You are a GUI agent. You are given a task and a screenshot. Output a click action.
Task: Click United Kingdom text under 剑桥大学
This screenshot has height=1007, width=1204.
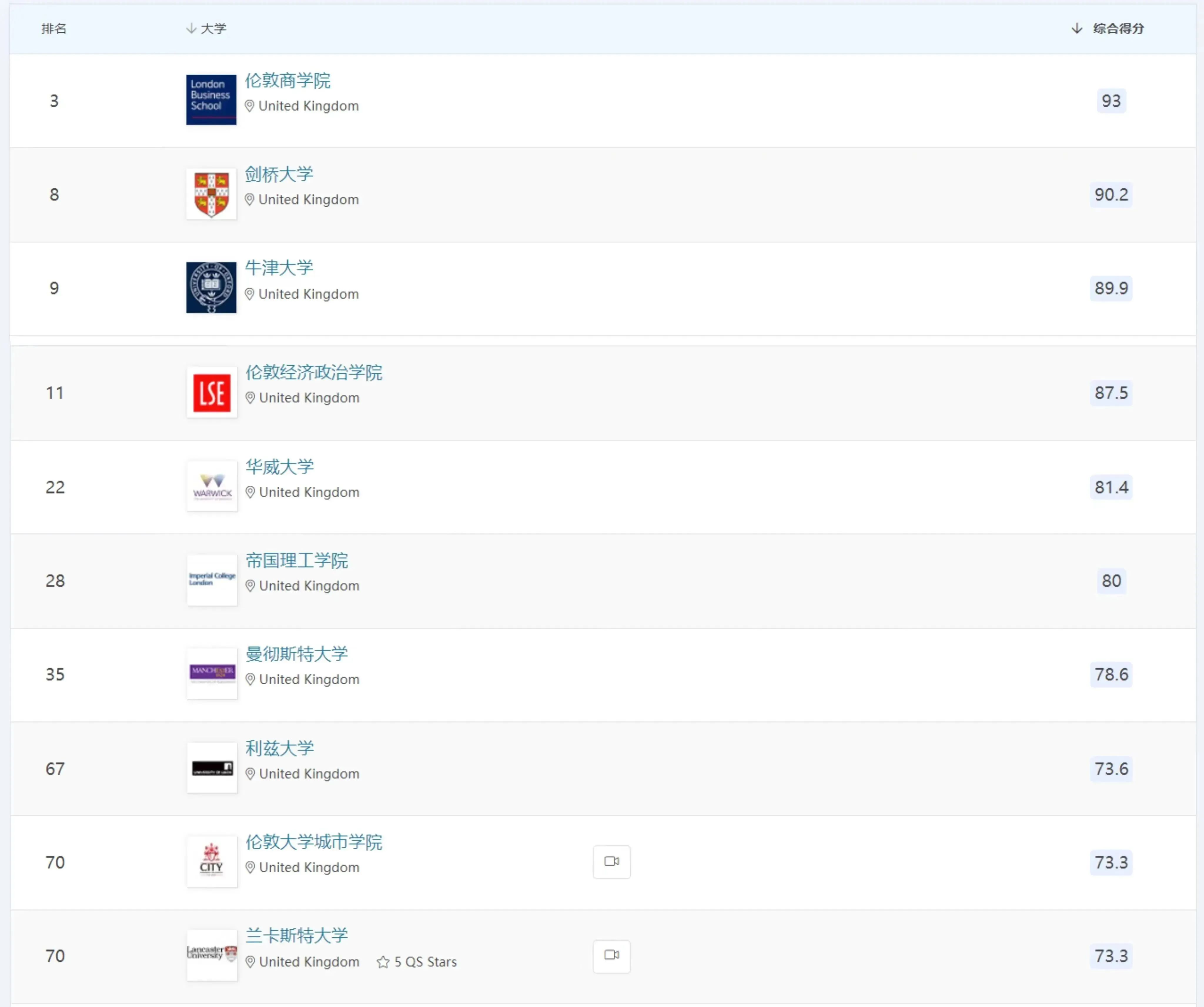308,200
